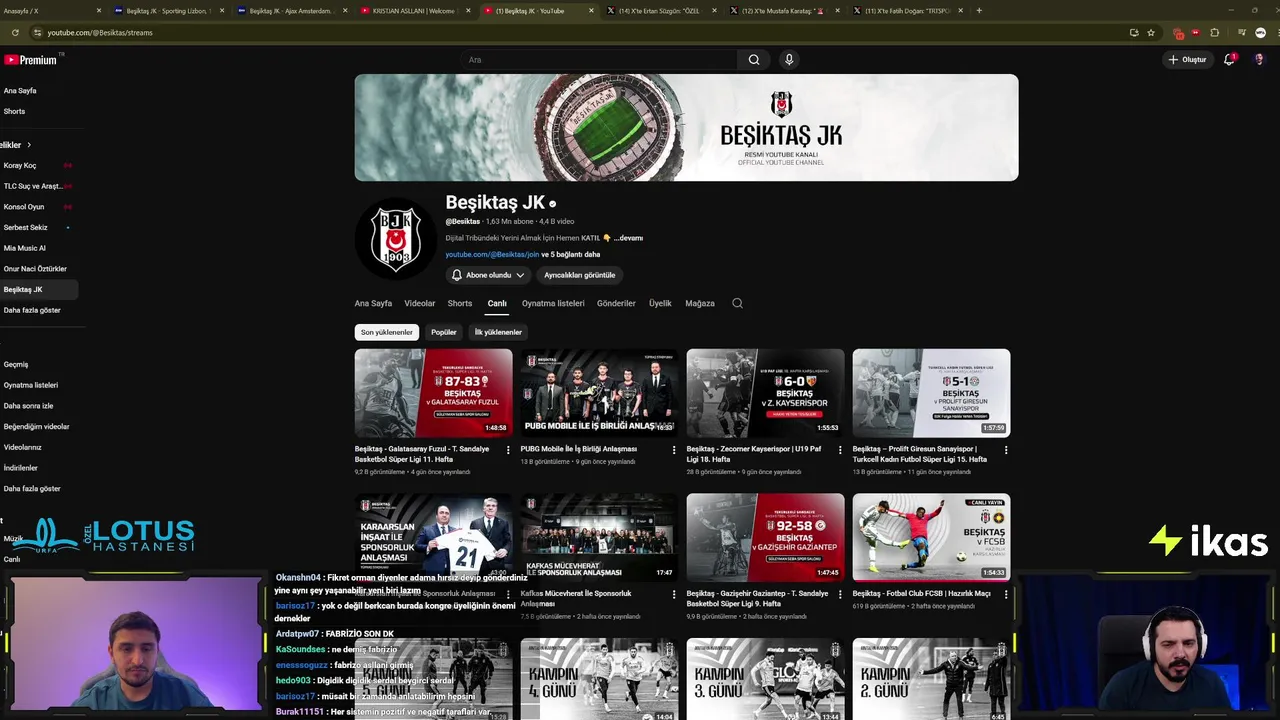Click the browser address bar URL

click(100, 33)
